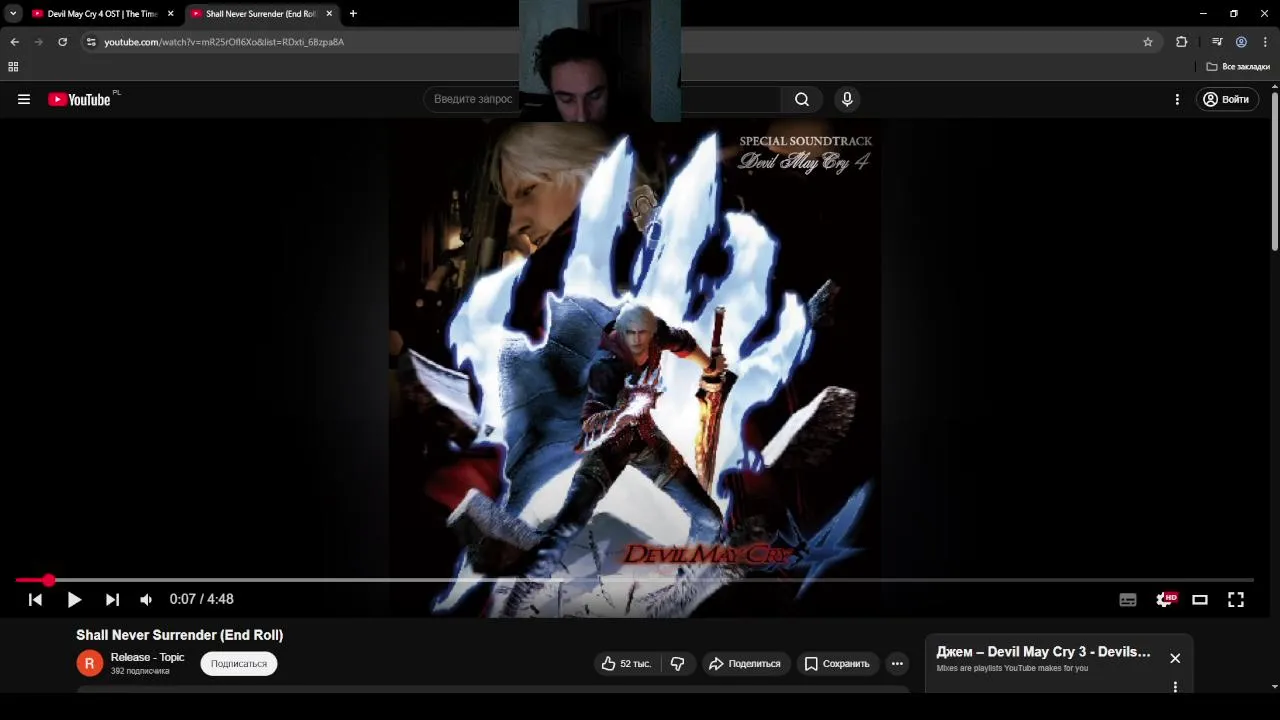Like the video with 52 тыс. thumbs-up
The height and width of the screenshot is (720, 1280).
pyautogui.click(x=626, y=663)
